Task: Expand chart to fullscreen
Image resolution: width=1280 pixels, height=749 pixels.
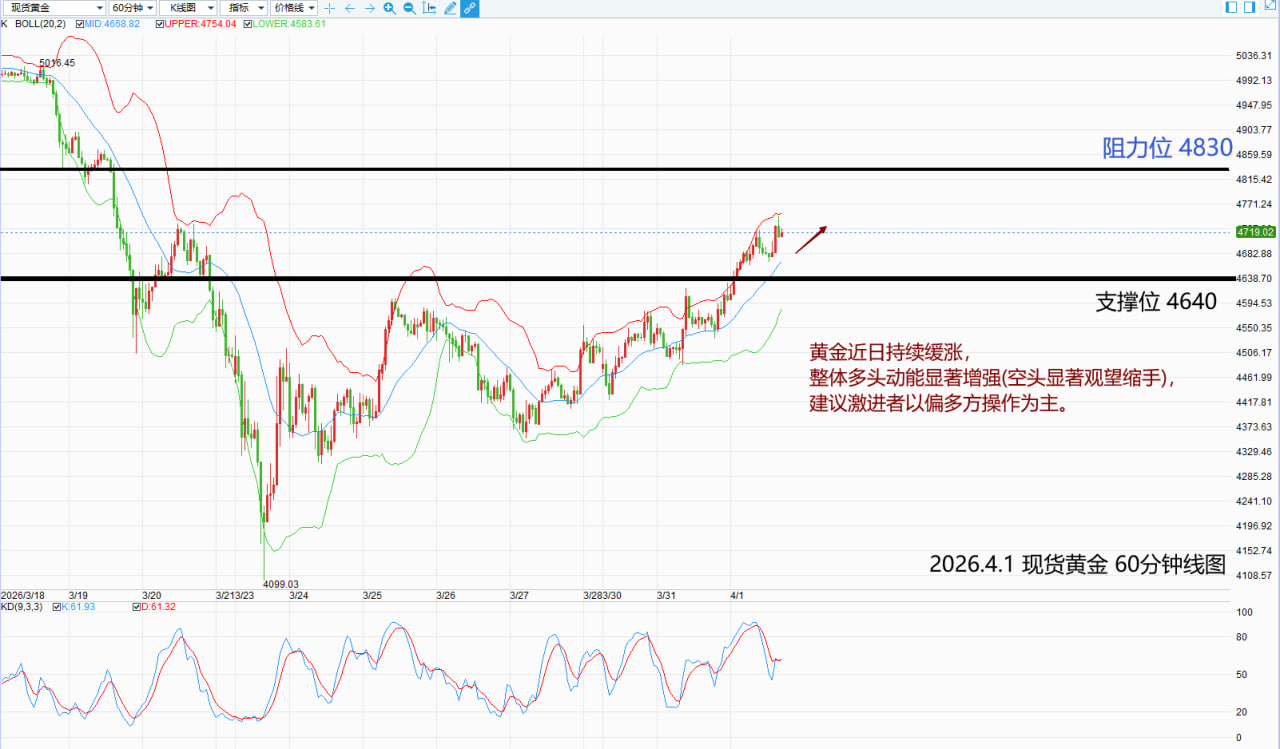Action: point(1269,7)
